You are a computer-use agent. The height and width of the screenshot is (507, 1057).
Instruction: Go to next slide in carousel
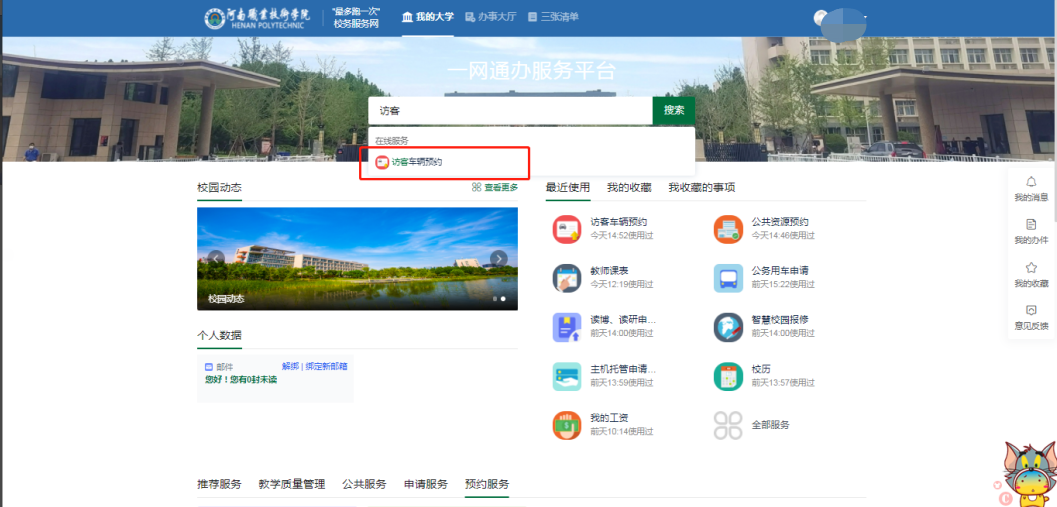(498, 259)
